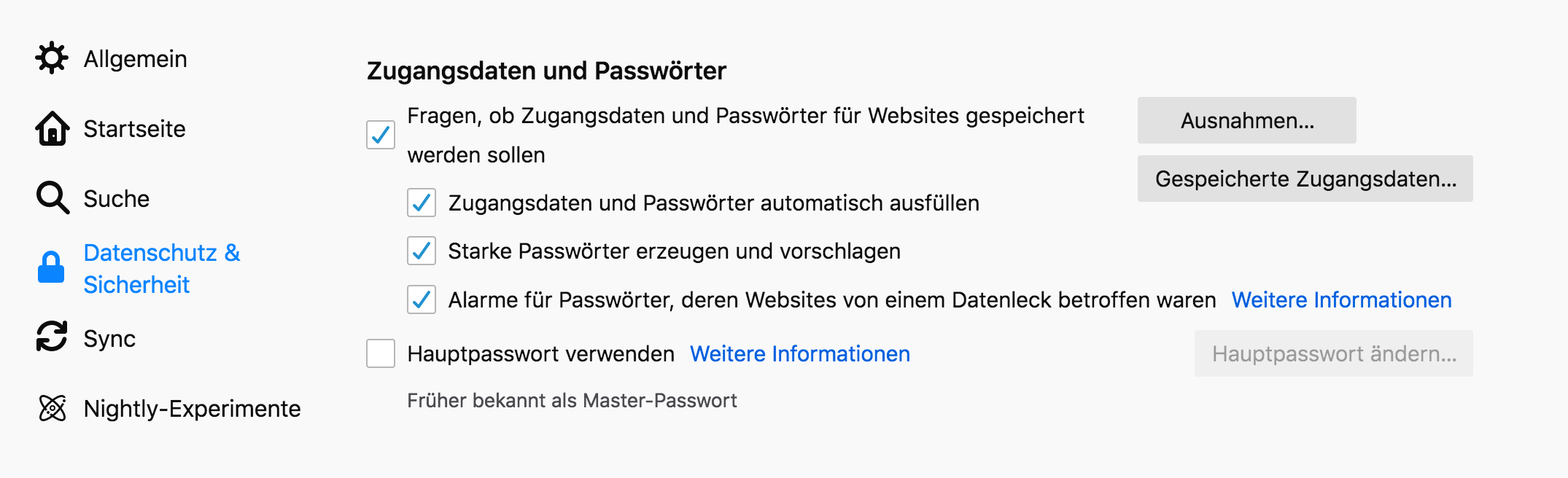This screenshot has height=478, width=1568.
Task: Open the Ausnahmen… dialog
Action: [1246, 120]
